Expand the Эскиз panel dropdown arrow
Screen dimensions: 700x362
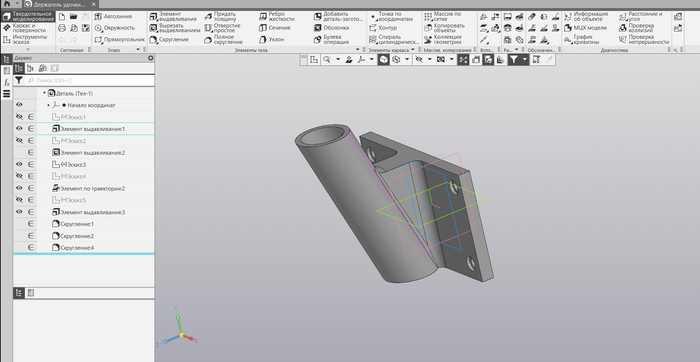point(138,50)
